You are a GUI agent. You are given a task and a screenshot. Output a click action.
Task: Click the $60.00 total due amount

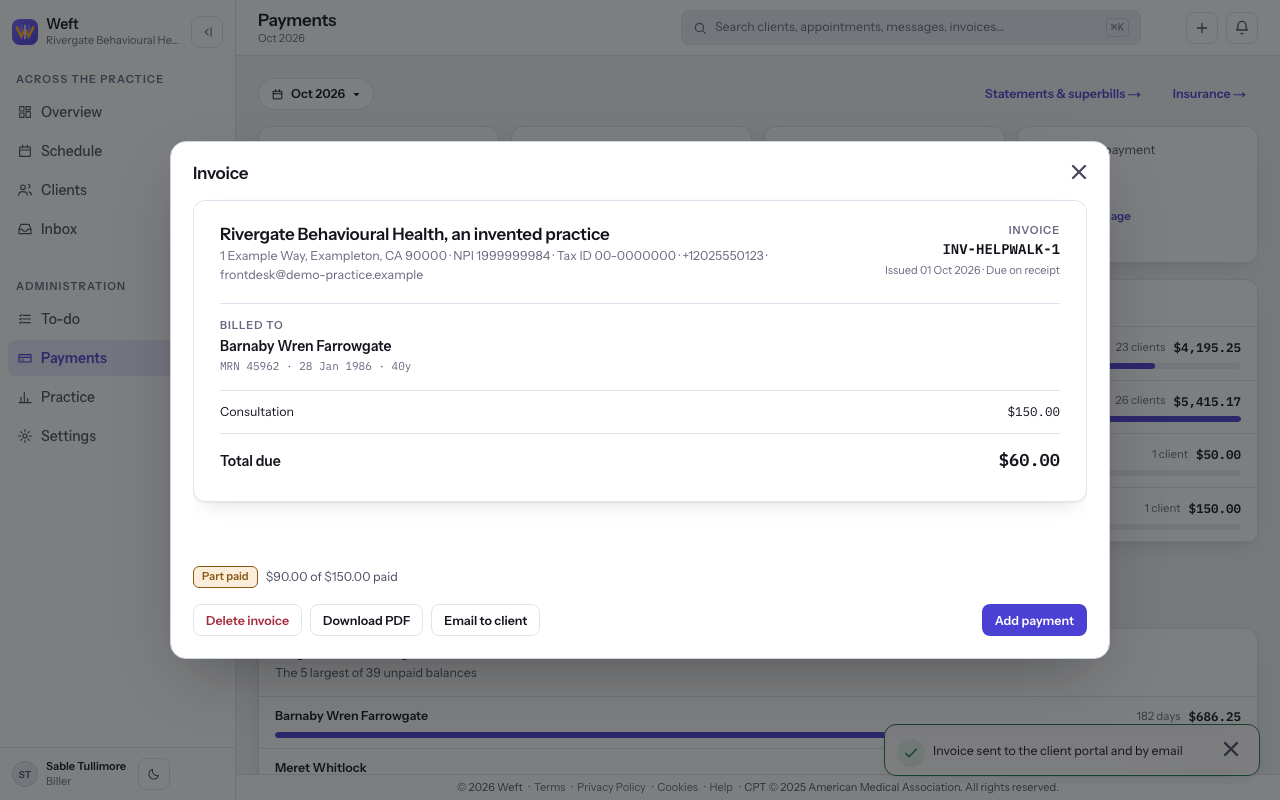coord(1029,461)
